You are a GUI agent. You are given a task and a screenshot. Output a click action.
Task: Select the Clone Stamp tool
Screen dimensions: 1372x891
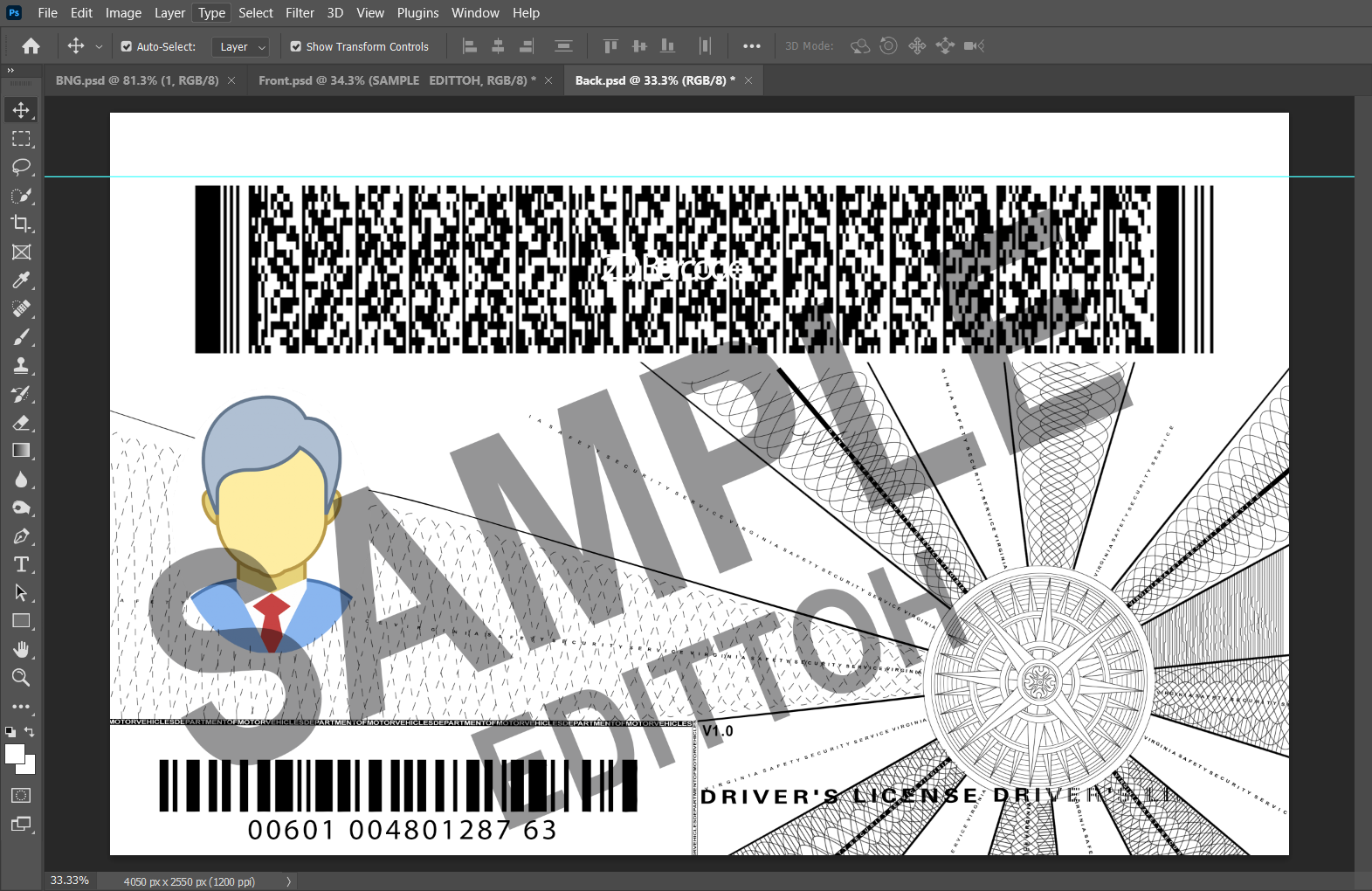pyautogui.click(x=21, y=366)
